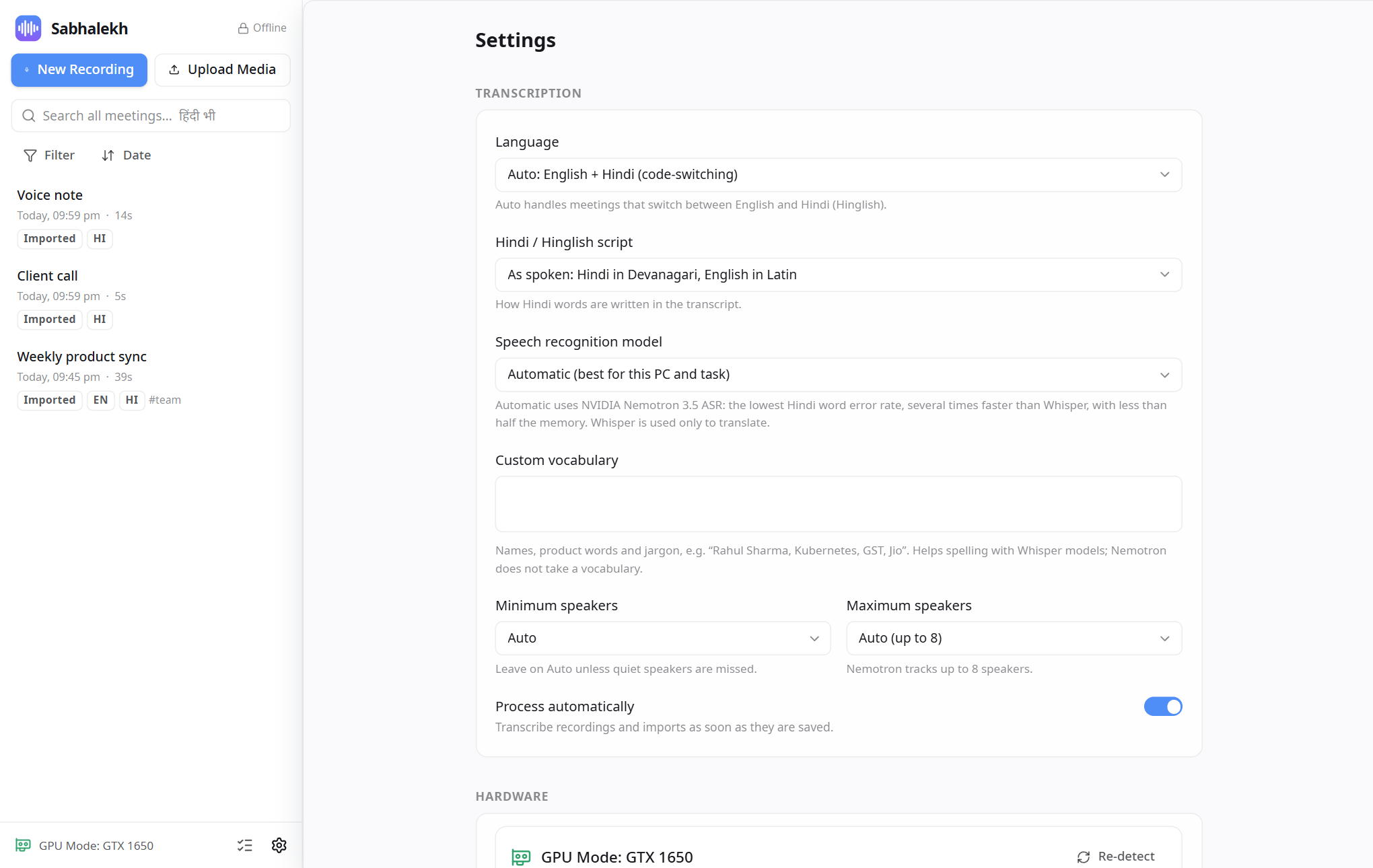
Task: Click the search magnifier icon
Action: tap(29, 116)
